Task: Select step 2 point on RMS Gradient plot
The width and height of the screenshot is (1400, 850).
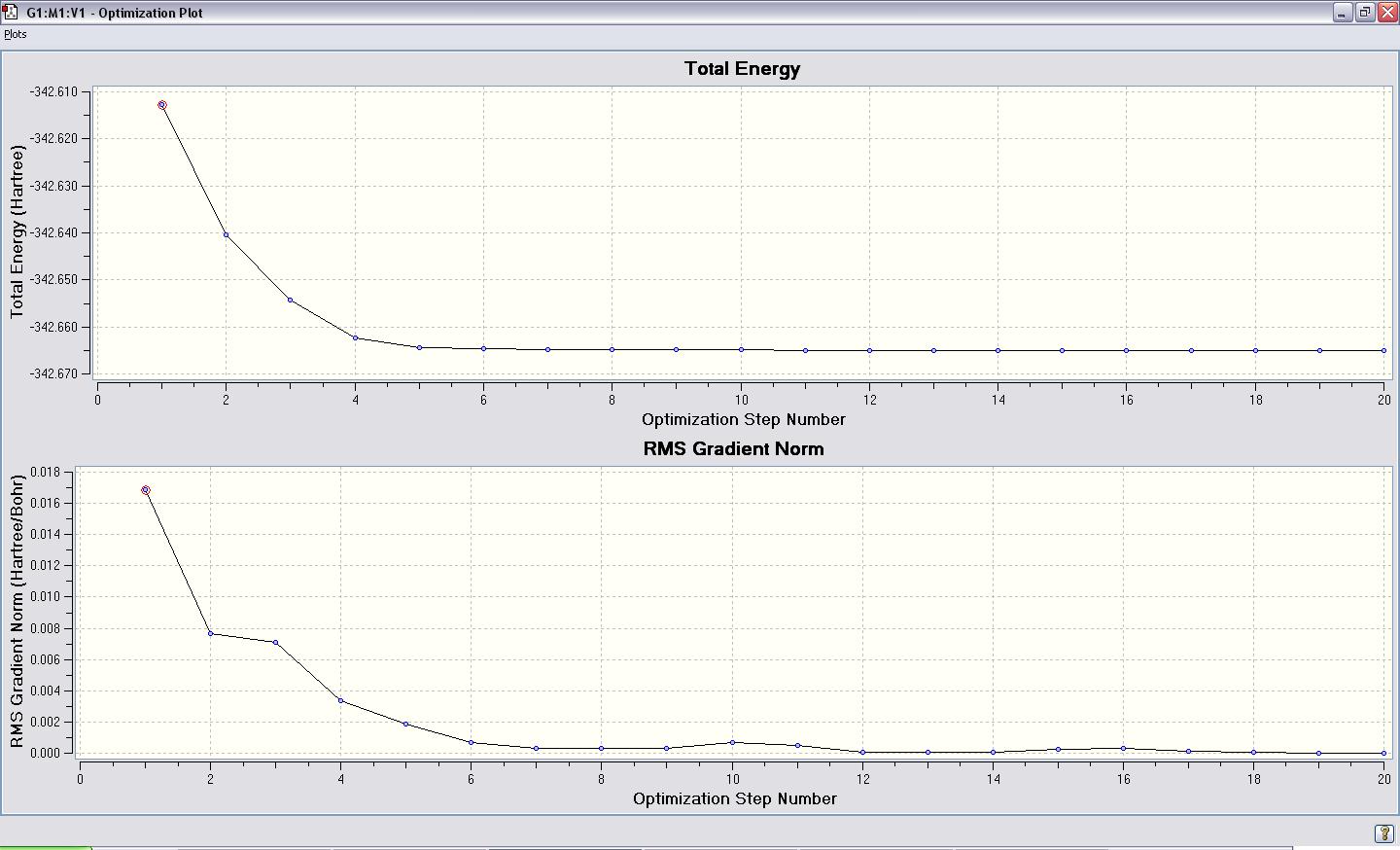Action: pyautogui.click(x=210, y=633)
